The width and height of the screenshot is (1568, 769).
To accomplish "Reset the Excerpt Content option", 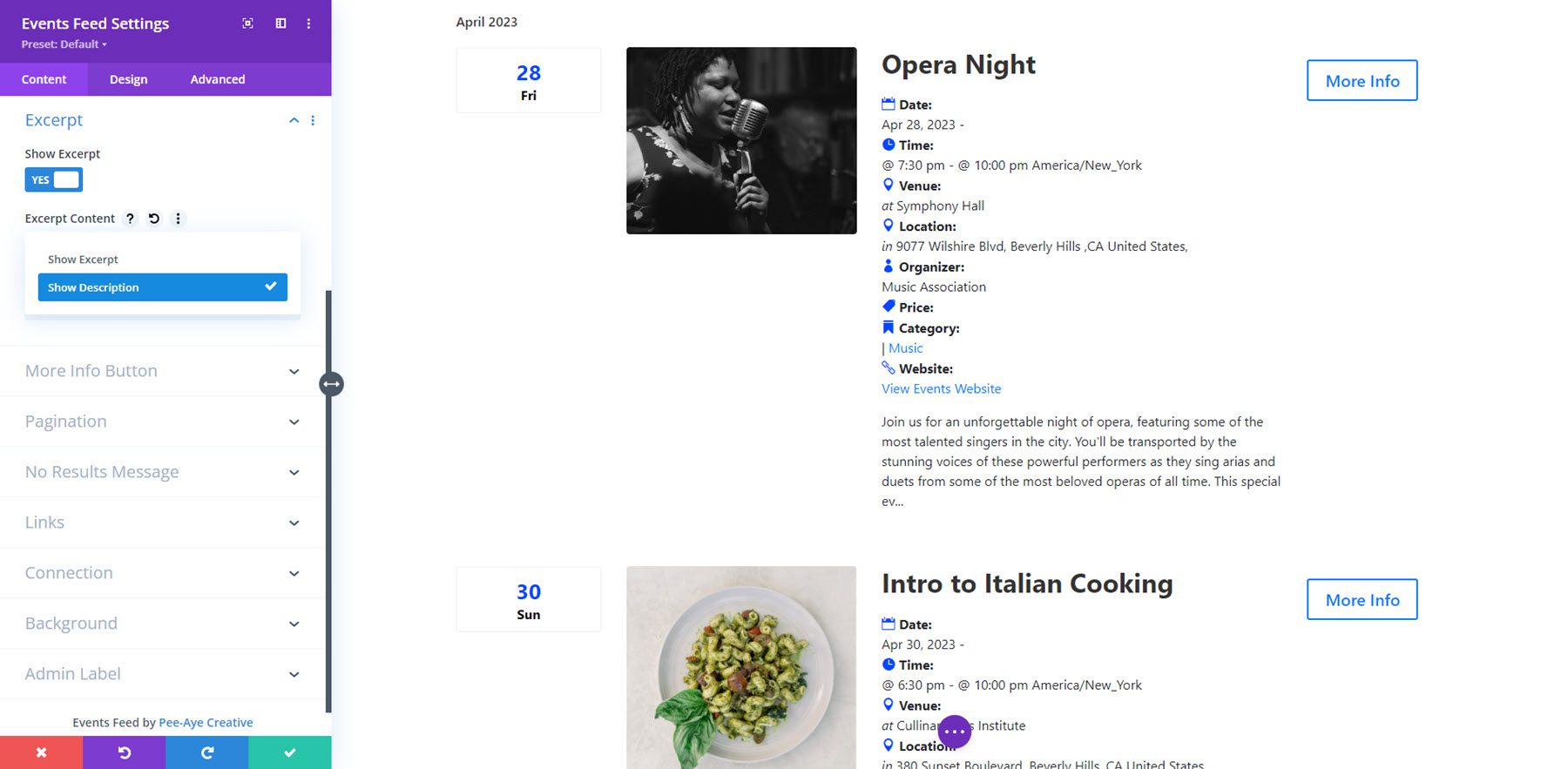I will pyautogui.click(x=154, y=219).
